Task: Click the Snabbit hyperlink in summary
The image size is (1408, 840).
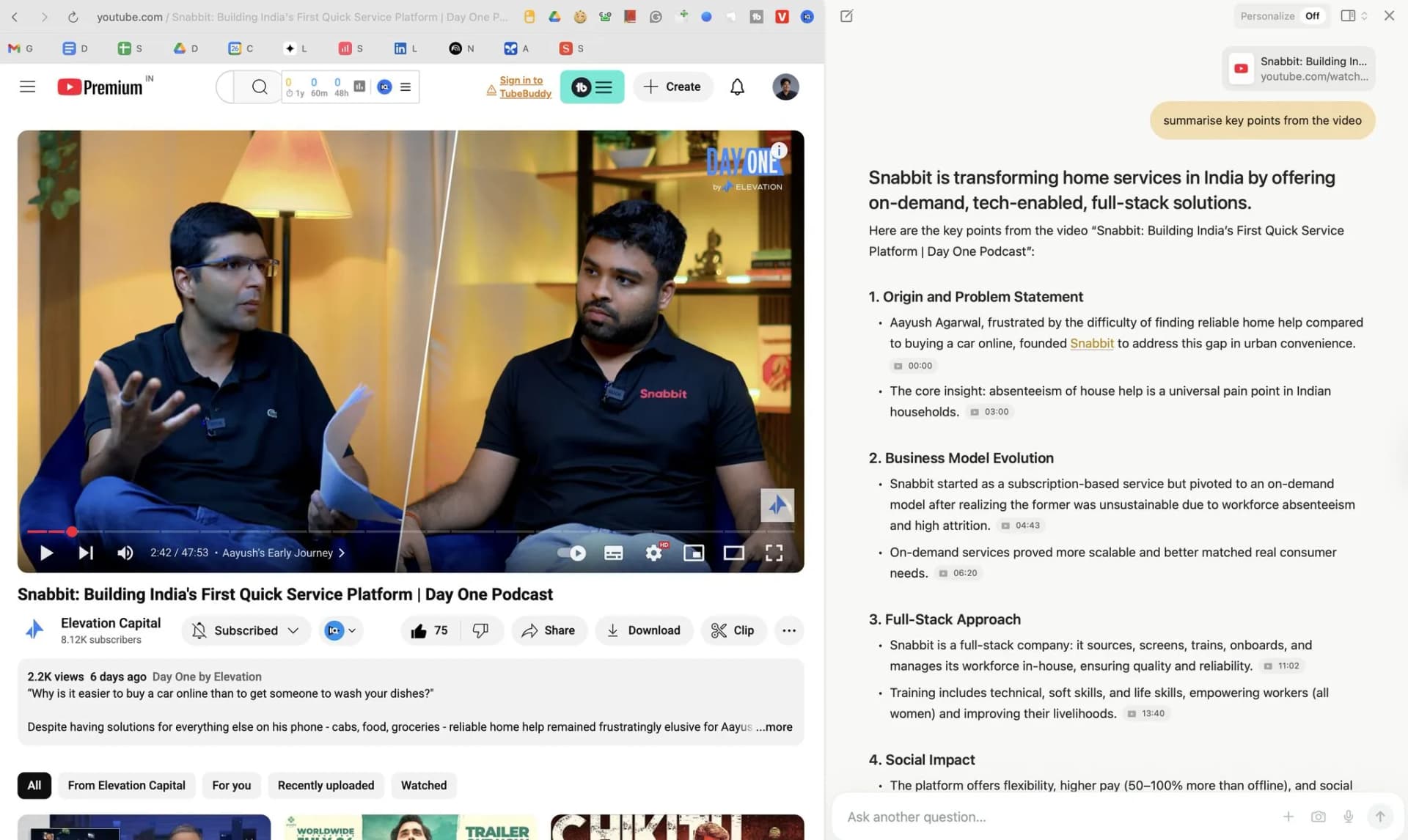Action: tap(1091, 343)
